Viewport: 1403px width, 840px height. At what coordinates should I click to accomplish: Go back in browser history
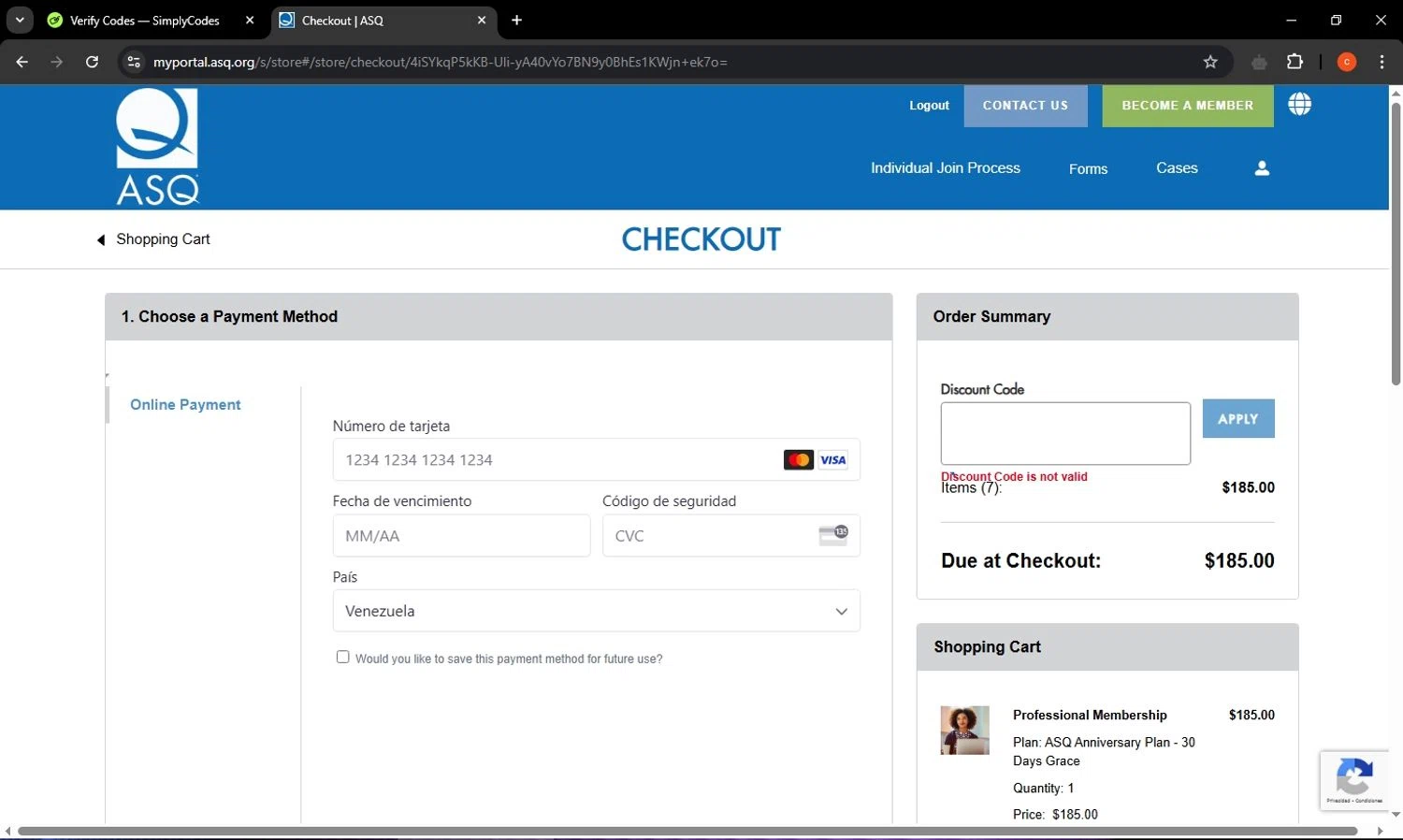coord(22,62)
